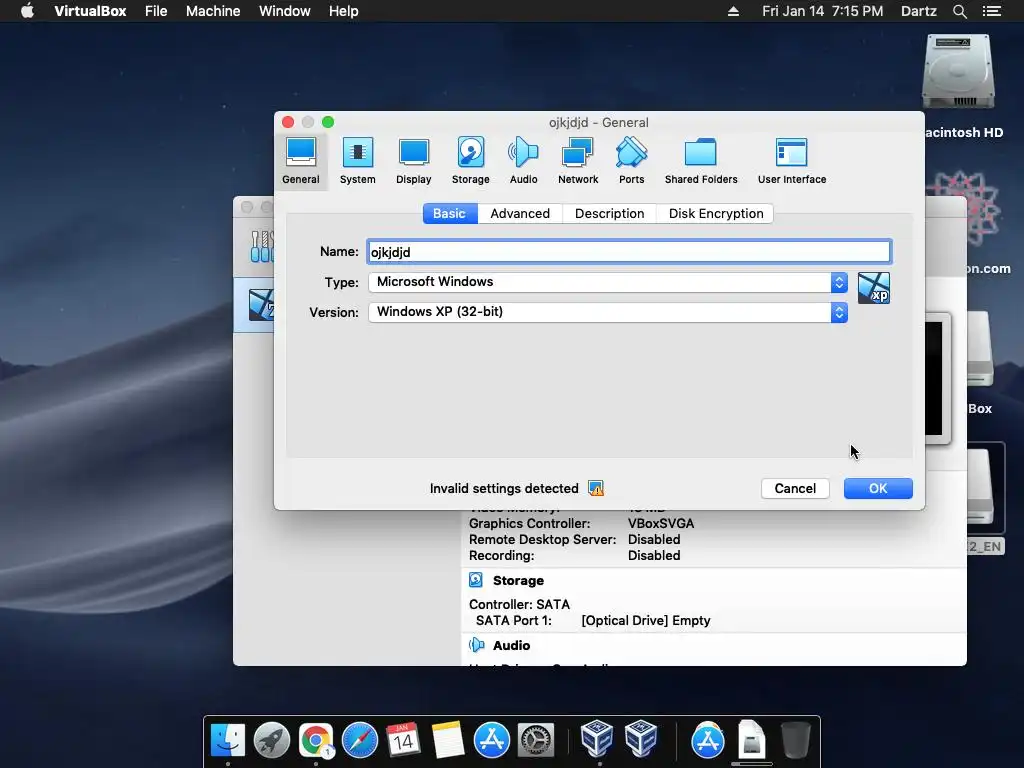Open the Display settings section

(x=413, y=161)
